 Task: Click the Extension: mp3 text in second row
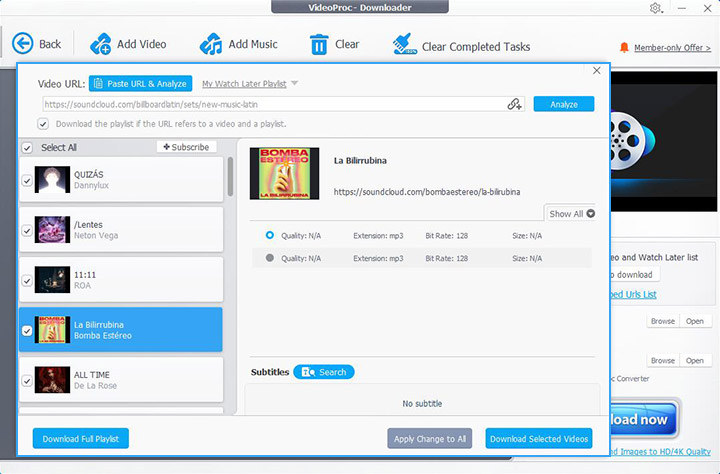coord(378,258)
